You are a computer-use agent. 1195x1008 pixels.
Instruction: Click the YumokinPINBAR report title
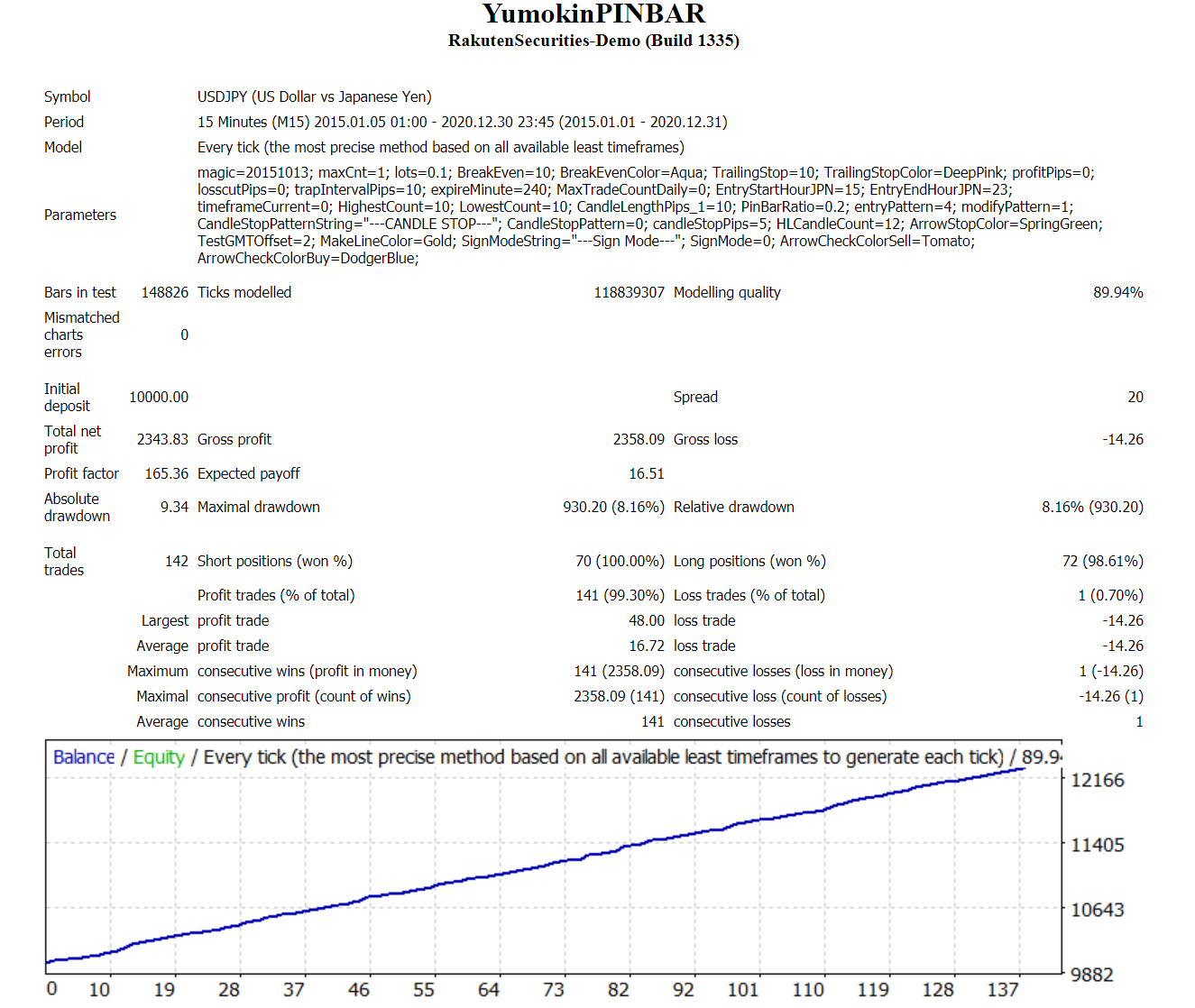click(593, 14)
